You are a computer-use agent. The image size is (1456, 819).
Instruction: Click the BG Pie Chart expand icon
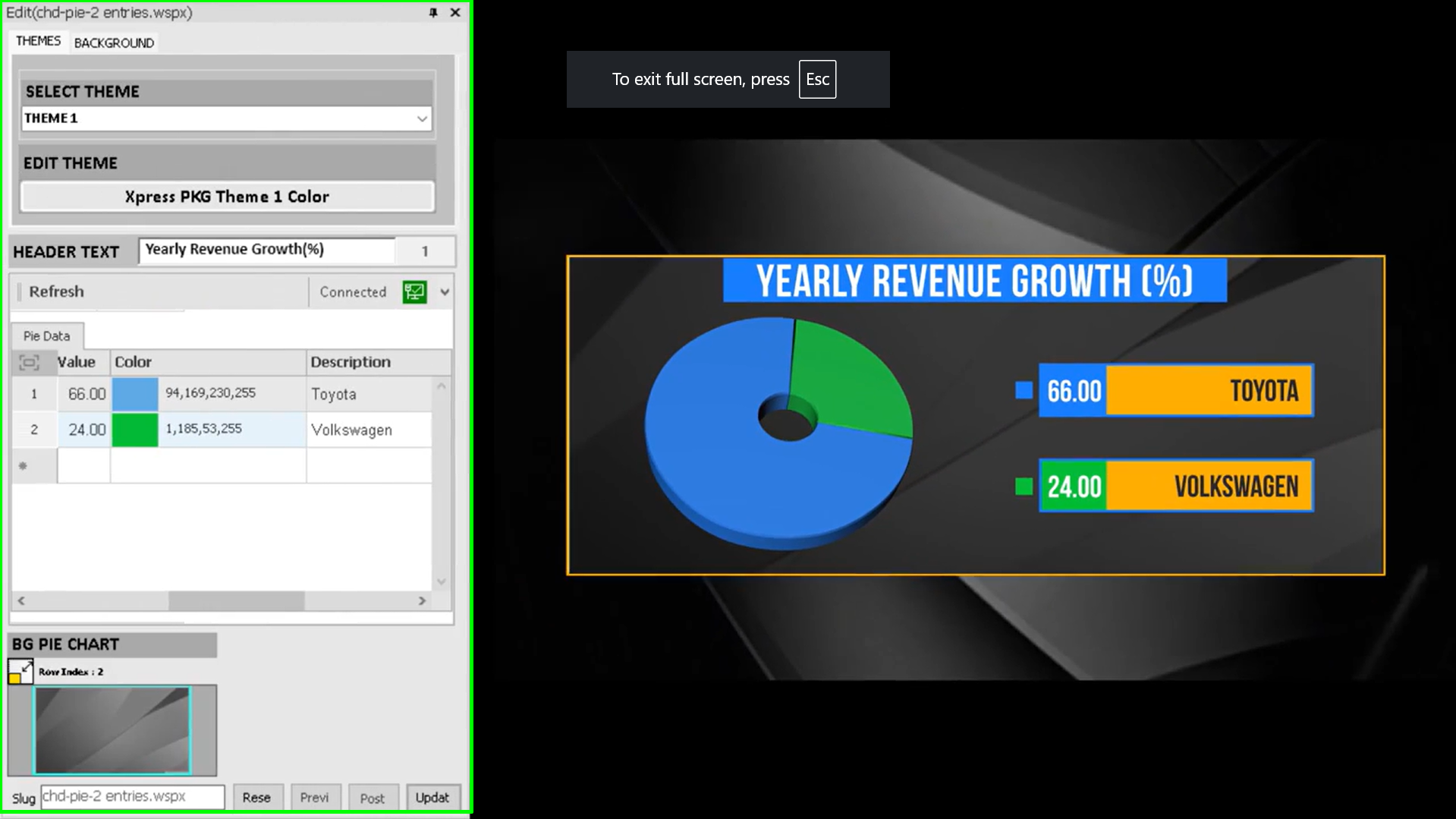click(x=21, y=672)
